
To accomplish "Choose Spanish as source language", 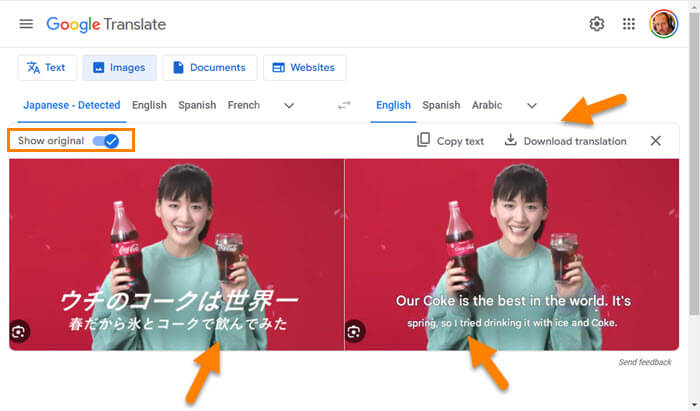I will [x=197, y=105].
